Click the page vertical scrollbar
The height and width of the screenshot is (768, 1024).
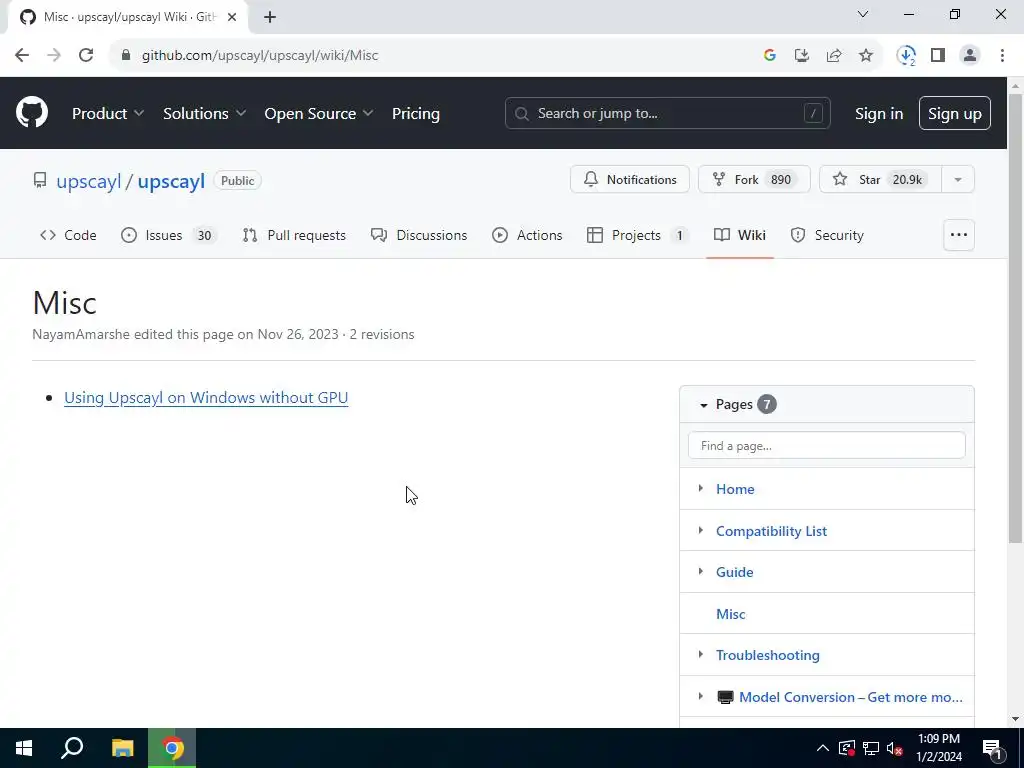coord(1015,318)
